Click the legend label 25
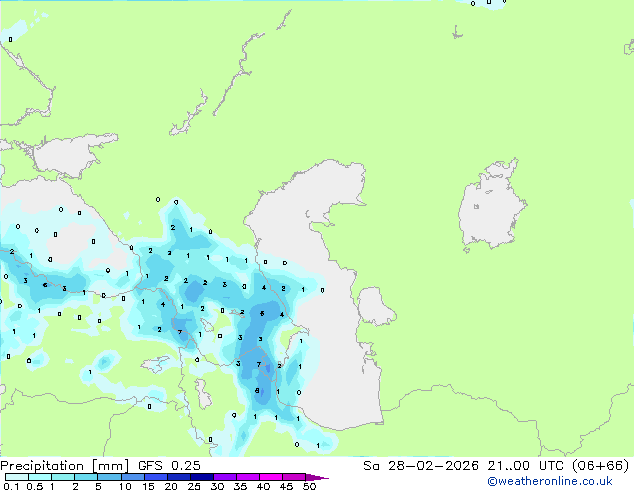The image size is (634, 490). pos(194,486)
